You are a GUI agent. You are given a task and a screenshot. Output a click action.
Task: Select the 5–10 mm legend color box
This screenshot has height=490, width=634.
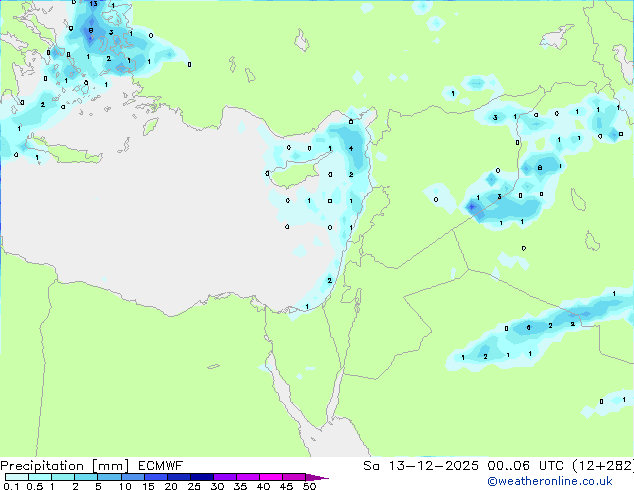(109, 477)
